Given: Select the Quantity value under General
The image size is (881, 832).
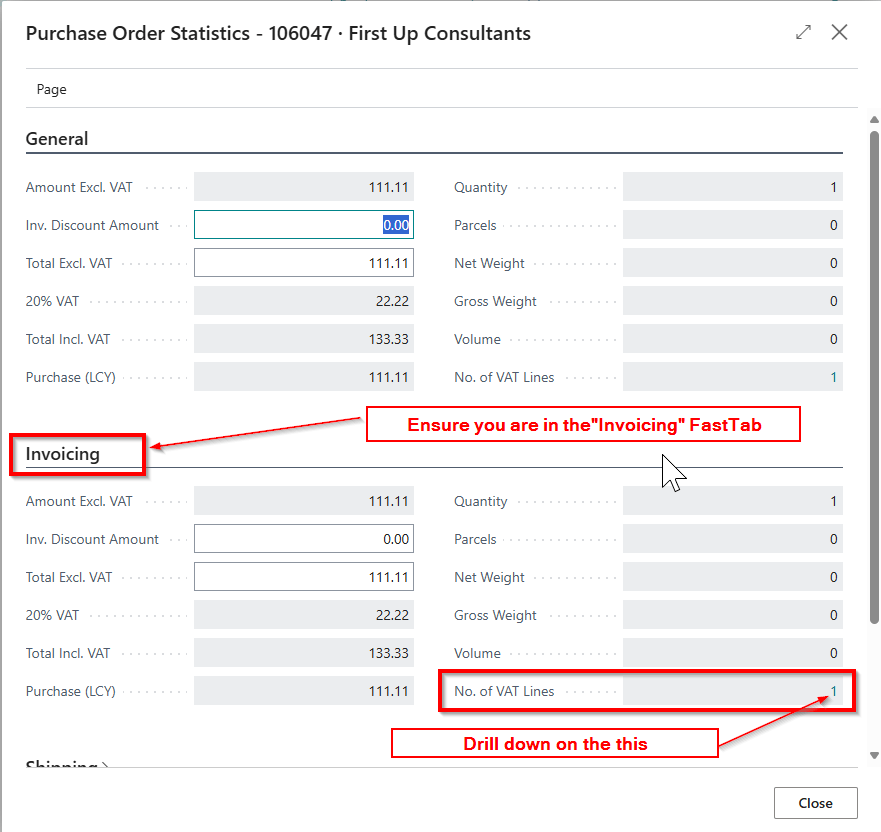Looking at the screenshot, I should (x=732, y=187).
